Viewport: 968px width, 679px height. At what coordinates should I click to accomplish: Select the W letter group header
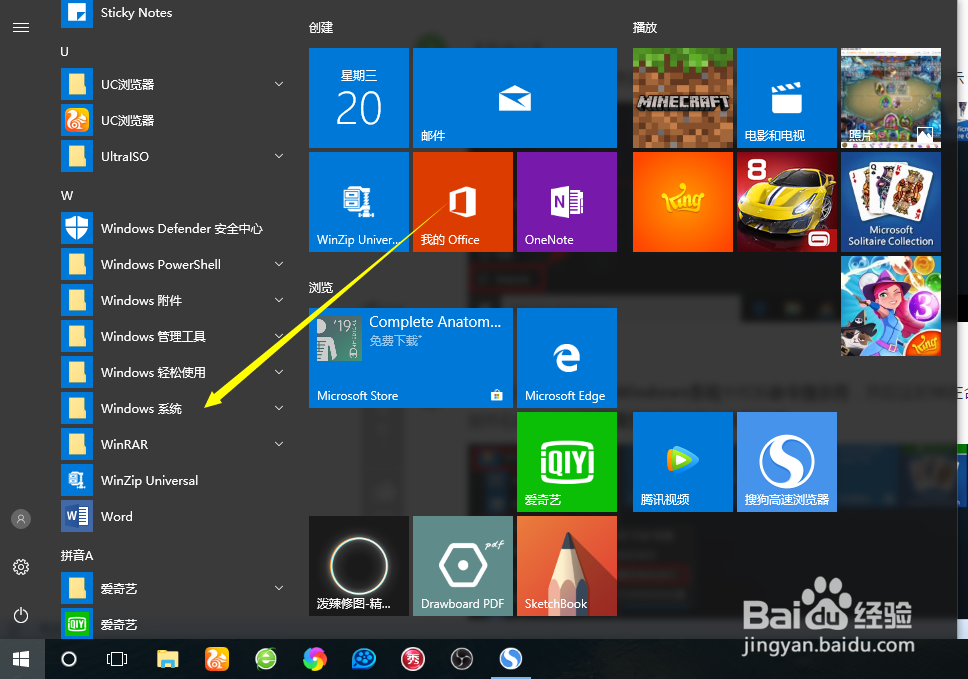pos(67,196)
